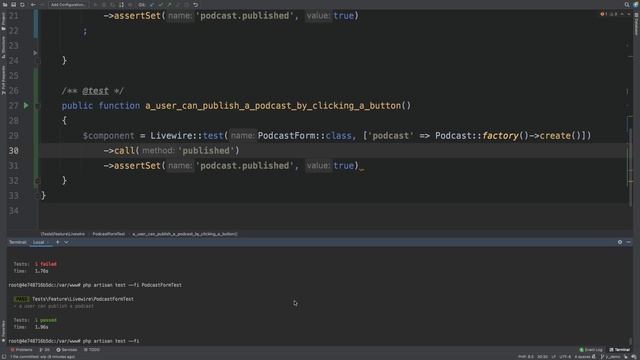Click the caret position 30:30 in status bar

coord(542,357)
